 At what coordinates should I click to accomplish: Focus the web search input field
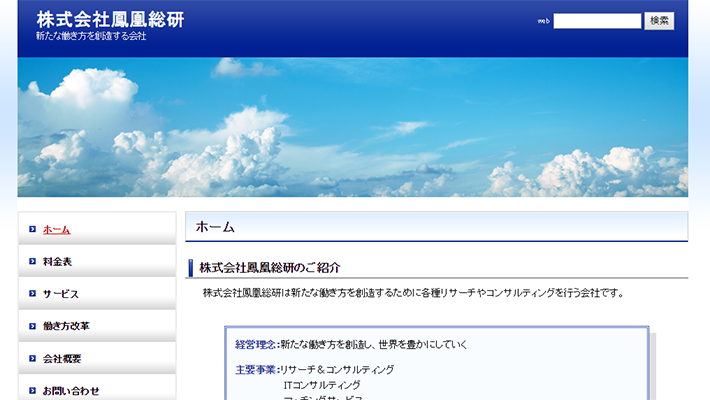pyautogui.click(x=597, y=21)
